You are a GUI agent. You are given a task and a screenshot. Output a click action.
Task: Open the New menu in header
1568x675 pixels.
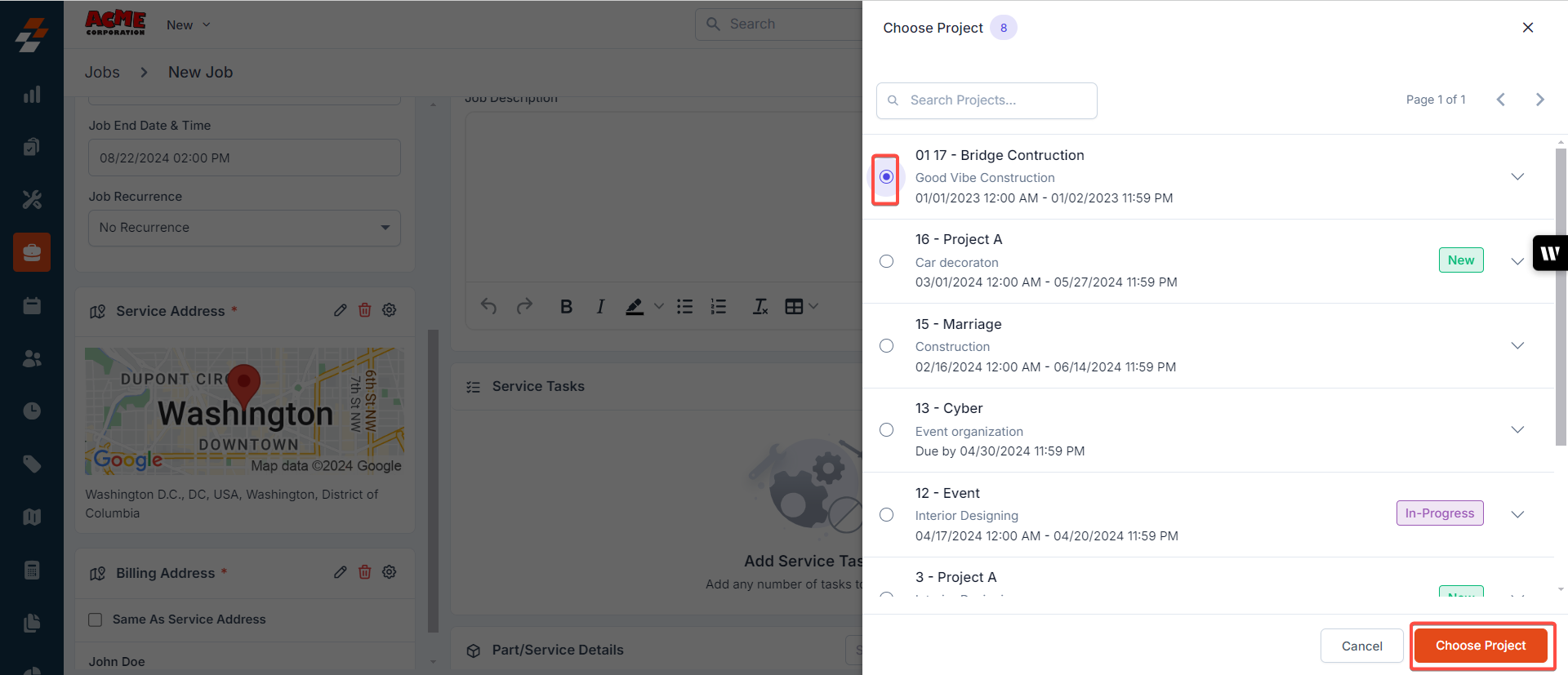point(189,25)
